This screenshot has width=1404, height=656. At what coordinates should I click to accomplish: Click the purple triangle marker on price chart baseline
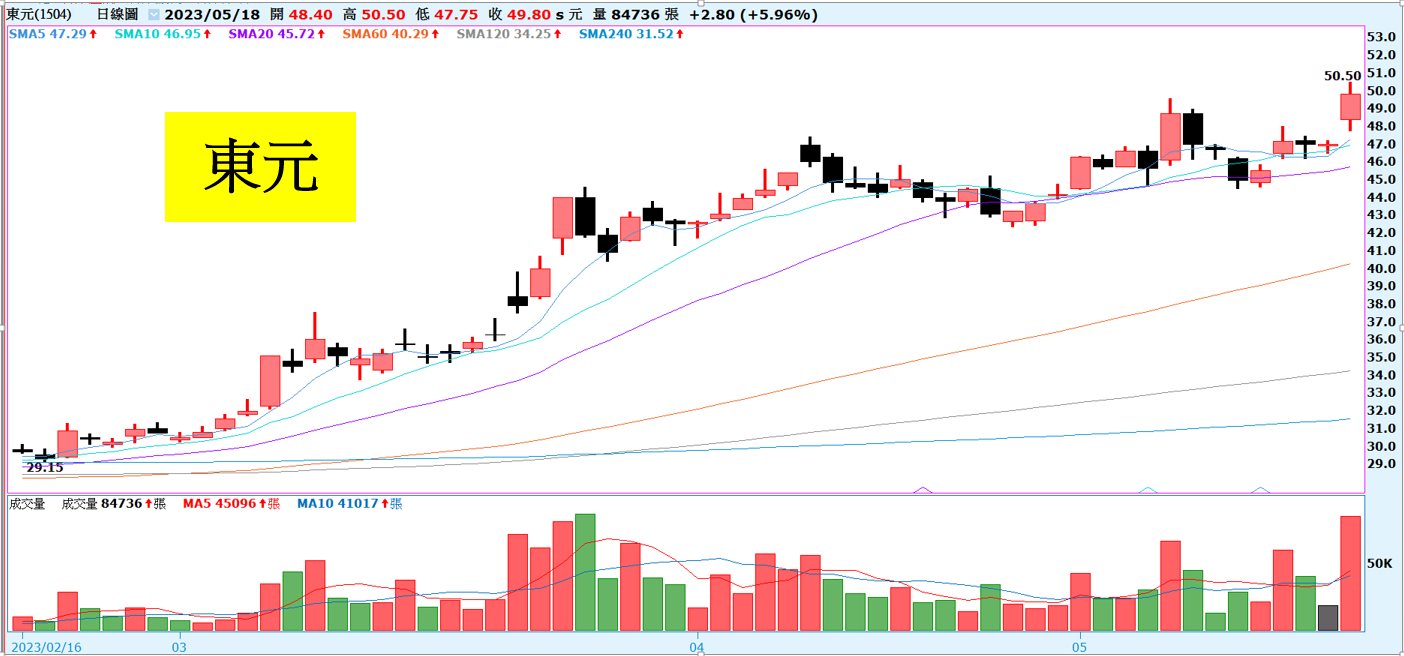tap(922, 489)
